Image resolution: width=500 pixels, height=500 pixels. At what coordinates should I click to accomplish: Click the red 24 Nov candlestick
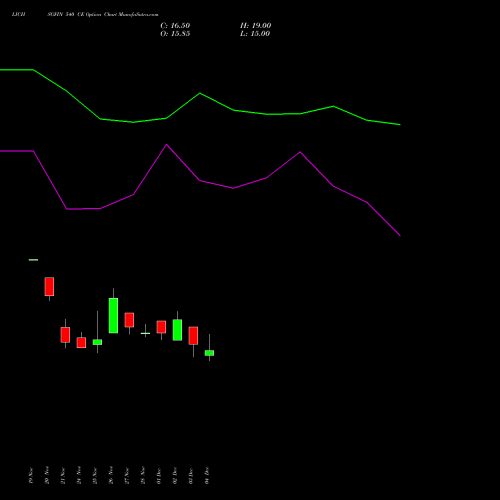pos(81,342)
